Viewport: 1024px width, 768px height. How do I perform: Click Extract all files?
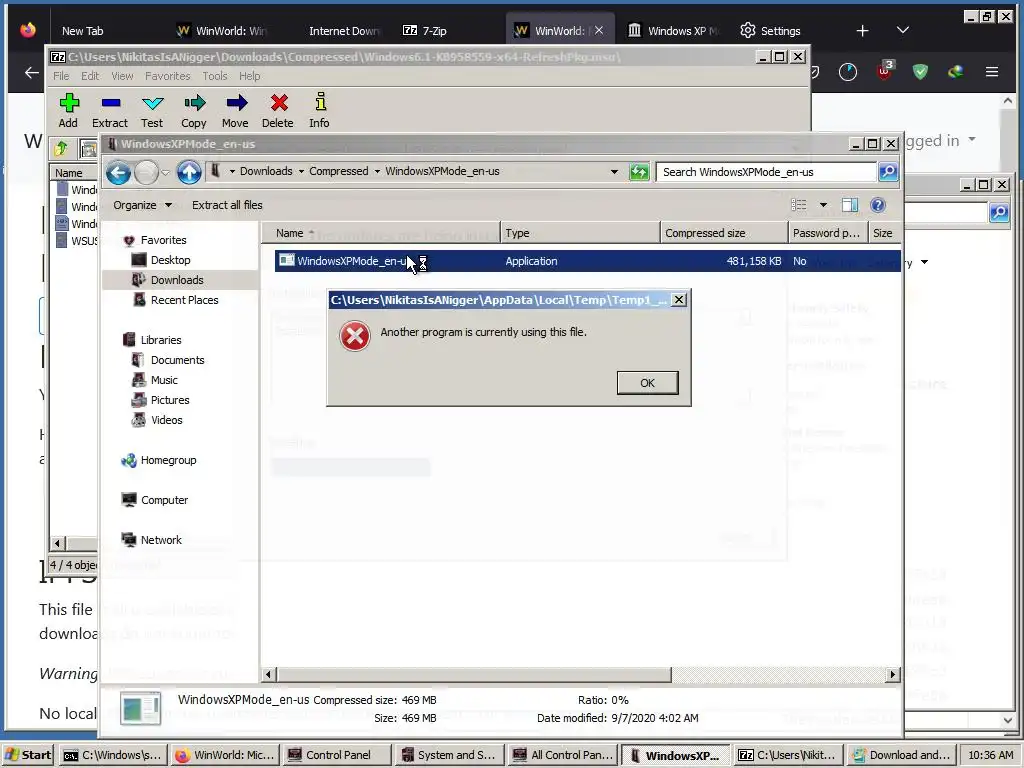click(227, 205)
